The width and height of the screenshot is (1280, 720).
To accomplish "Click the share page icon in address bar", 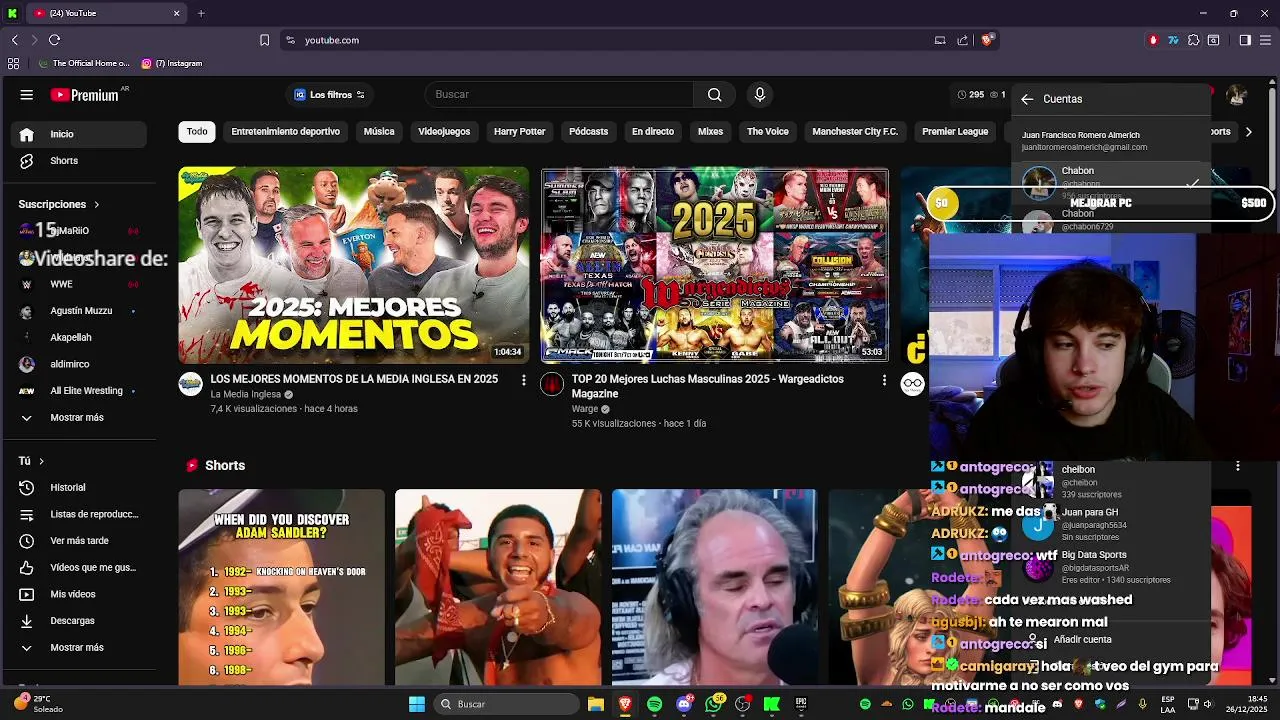I will [963, 40].
